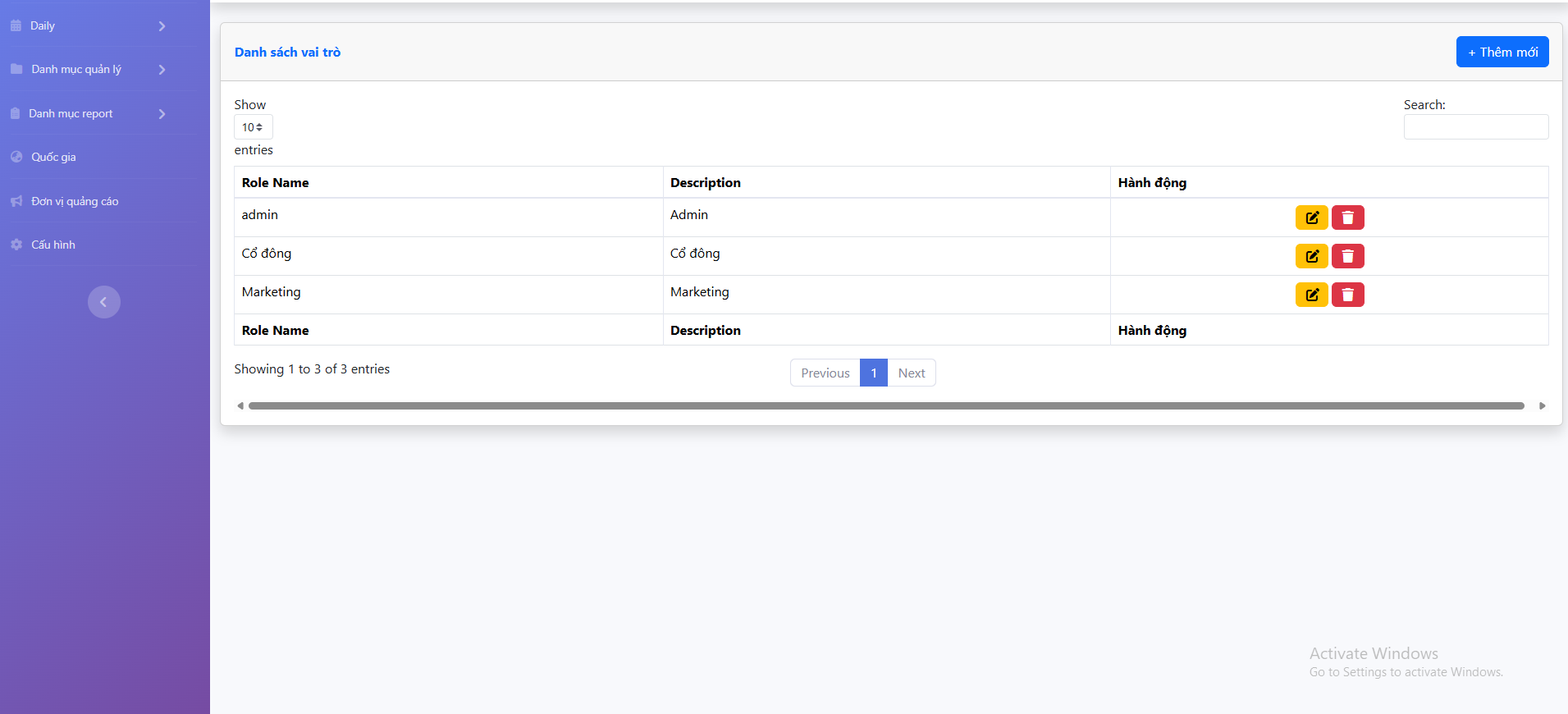
Task: Click the horizontal table scrollbar
Action: tap(886, 405)
